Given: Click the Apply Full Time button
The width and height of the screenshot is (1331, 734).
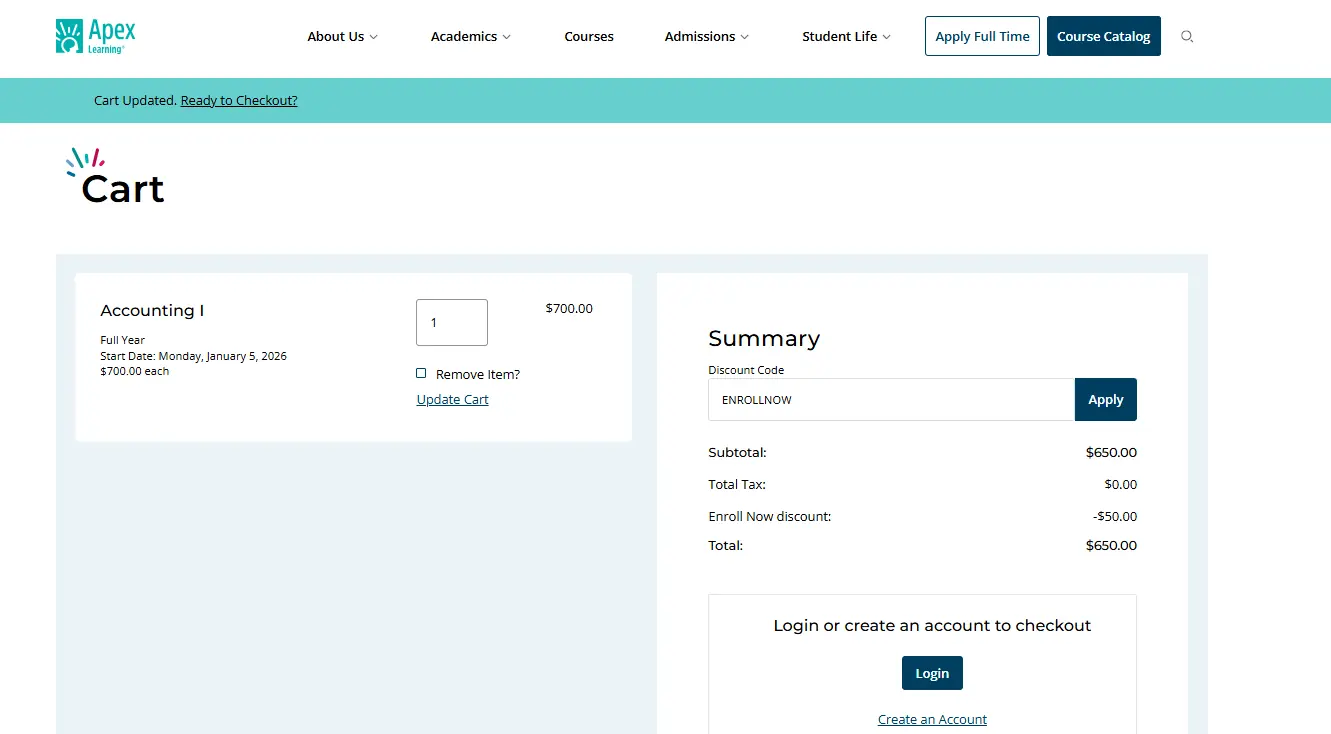Looking at the screenshot, I should tap(982, 36).
